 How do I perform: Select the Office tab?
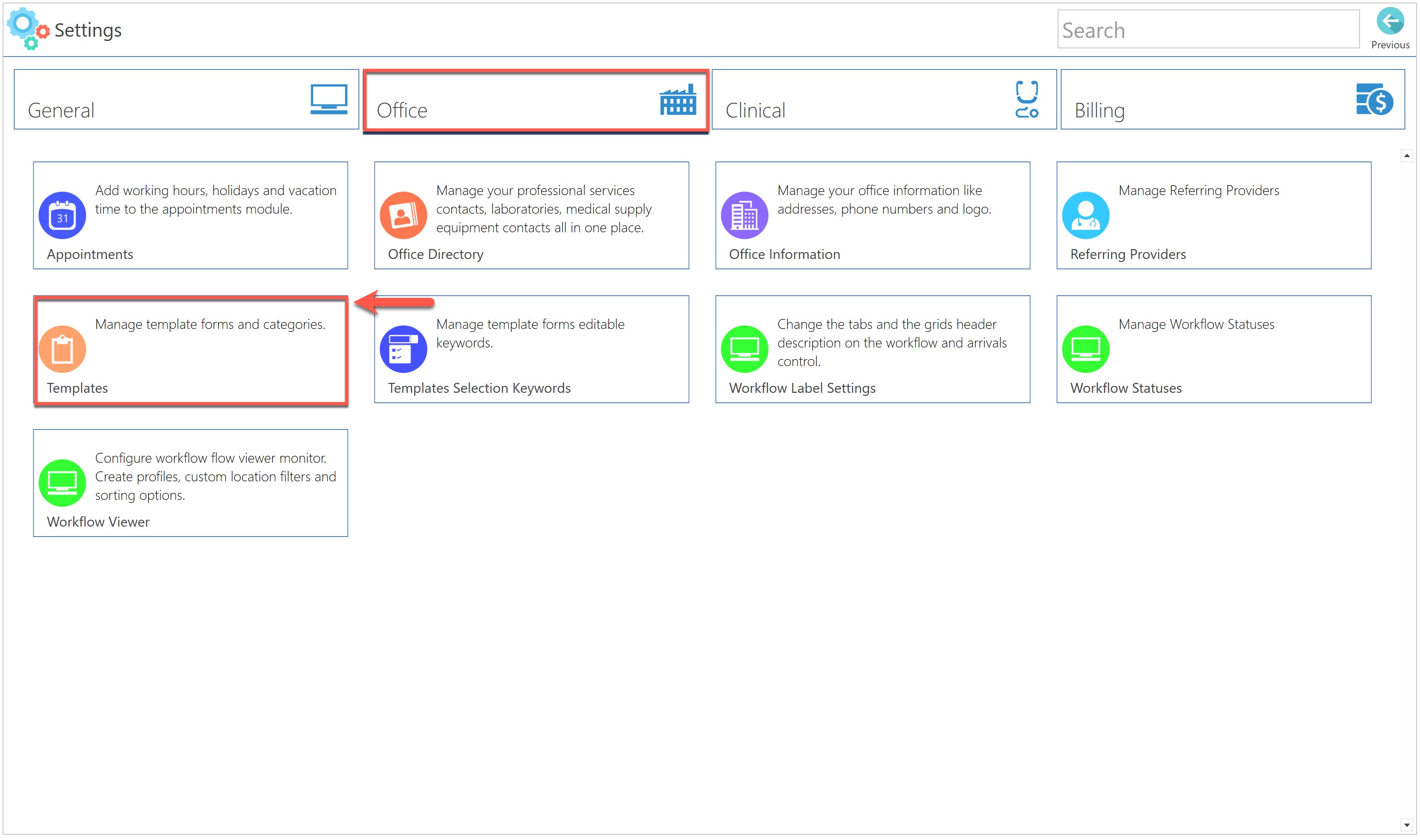(x=535, y=100)
